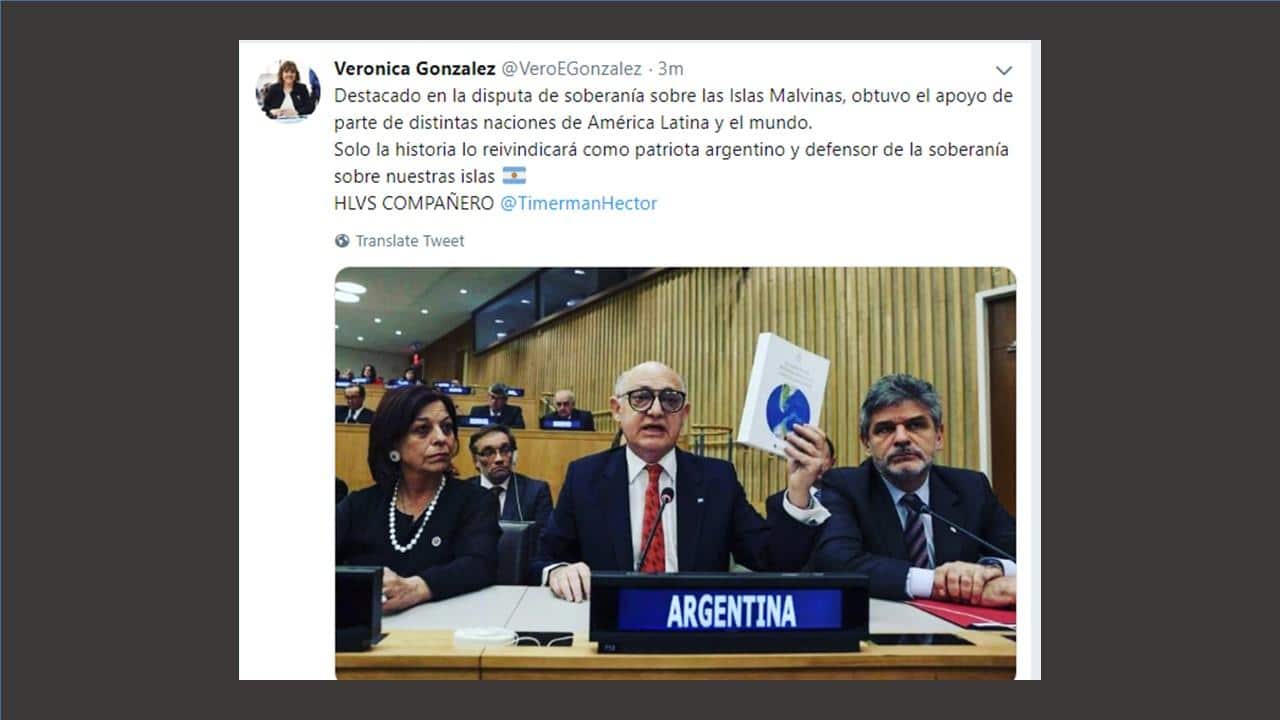Click the man wearing glasses and red tie
The height and width of the screenshot is (720, 1280).
(650, 480)
